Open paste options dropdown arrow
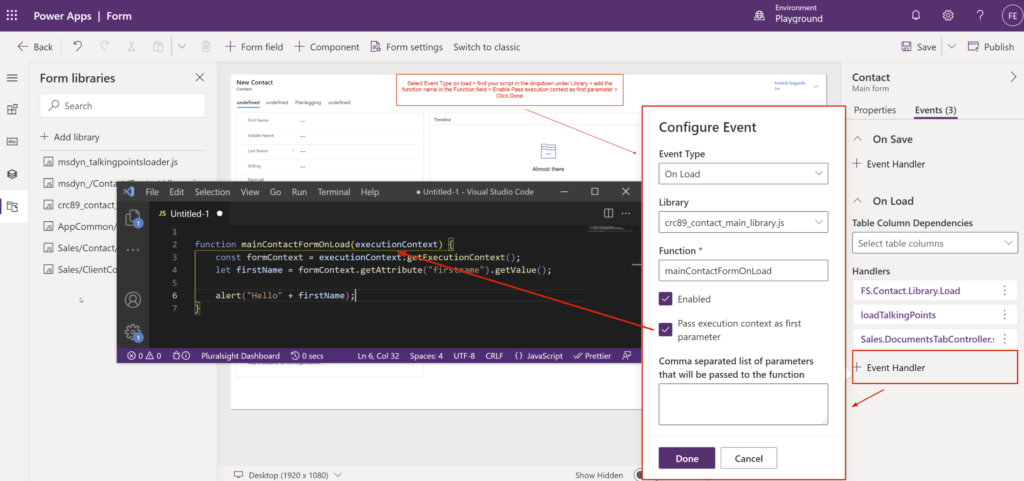The image size is (1024, 481). click(x=182, y=46)
